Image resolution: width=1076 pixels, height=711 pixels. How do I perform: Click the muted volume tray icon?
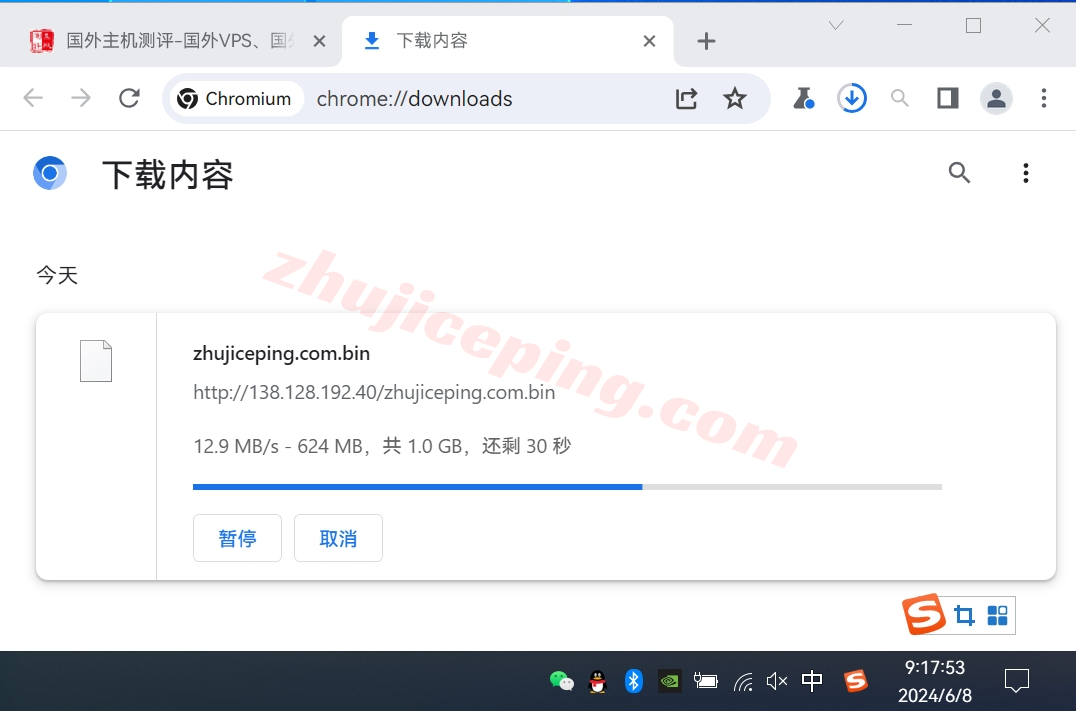777,681
